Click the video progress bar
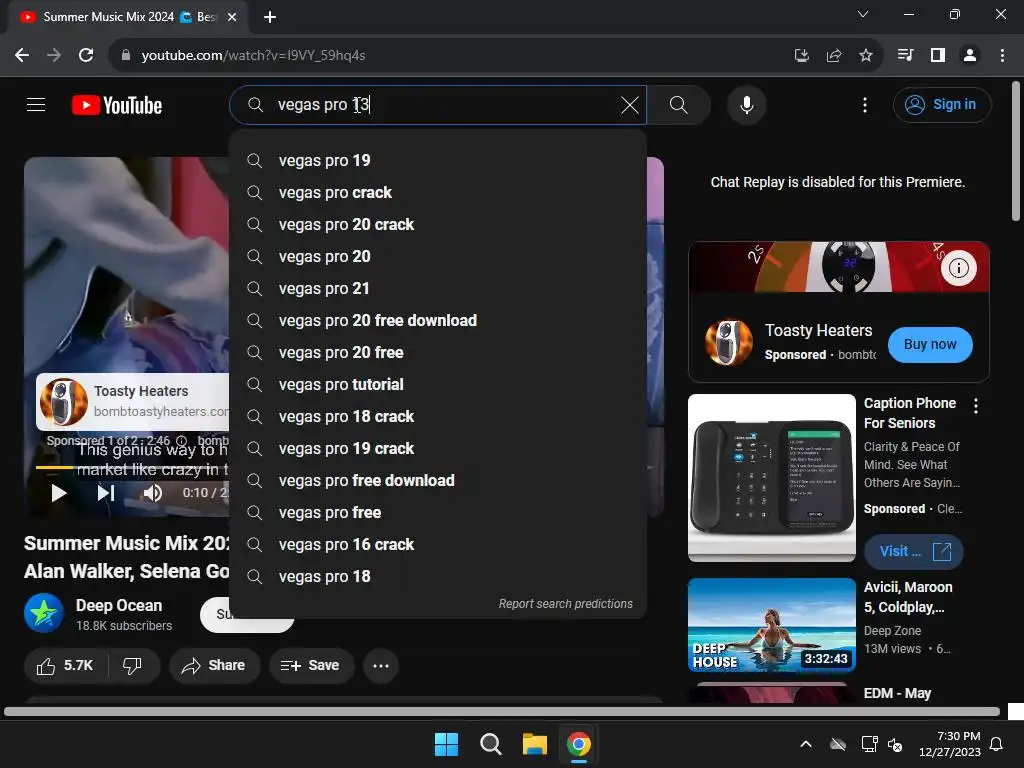 pyautogui.click(x=133, y=468)
